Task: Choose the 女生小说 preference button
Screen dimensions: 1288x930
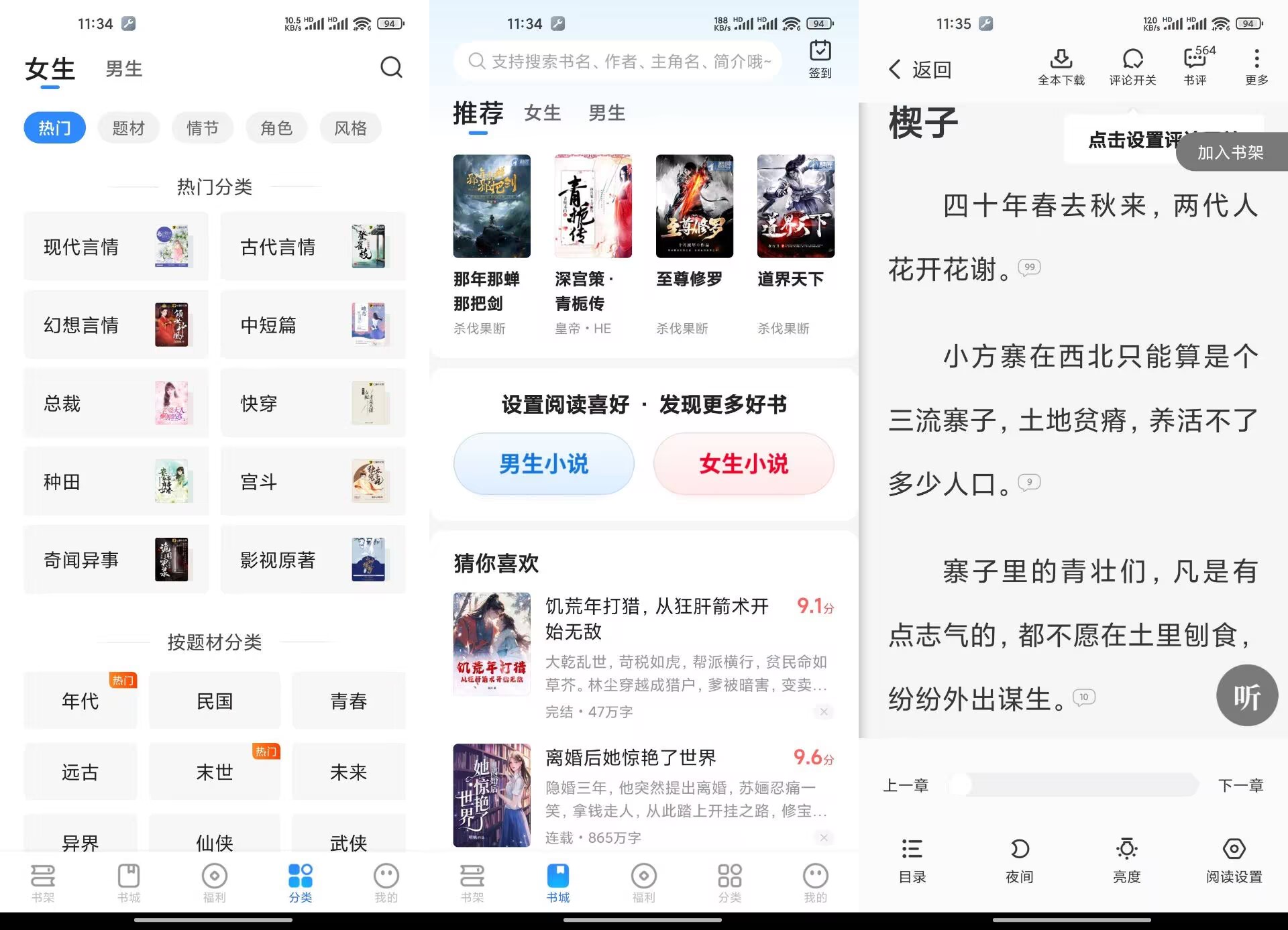Action: (x=743, y=463)
